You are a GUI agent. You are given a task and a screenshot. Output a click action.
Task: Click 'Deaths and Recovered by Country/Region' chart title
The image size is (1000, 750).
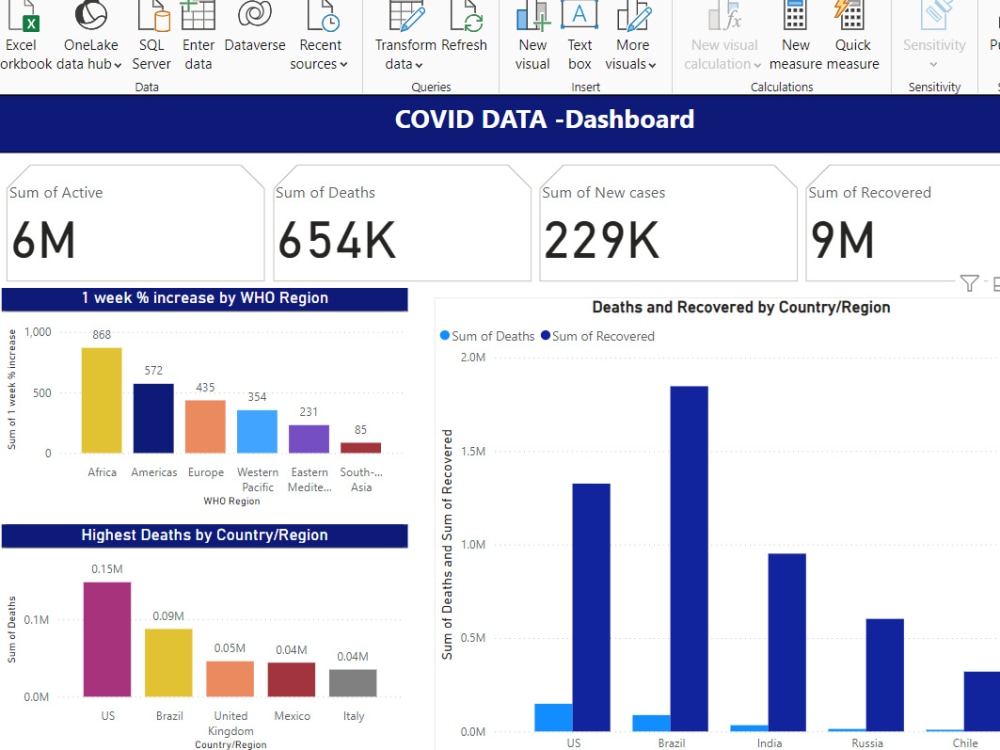pos(741,307)
